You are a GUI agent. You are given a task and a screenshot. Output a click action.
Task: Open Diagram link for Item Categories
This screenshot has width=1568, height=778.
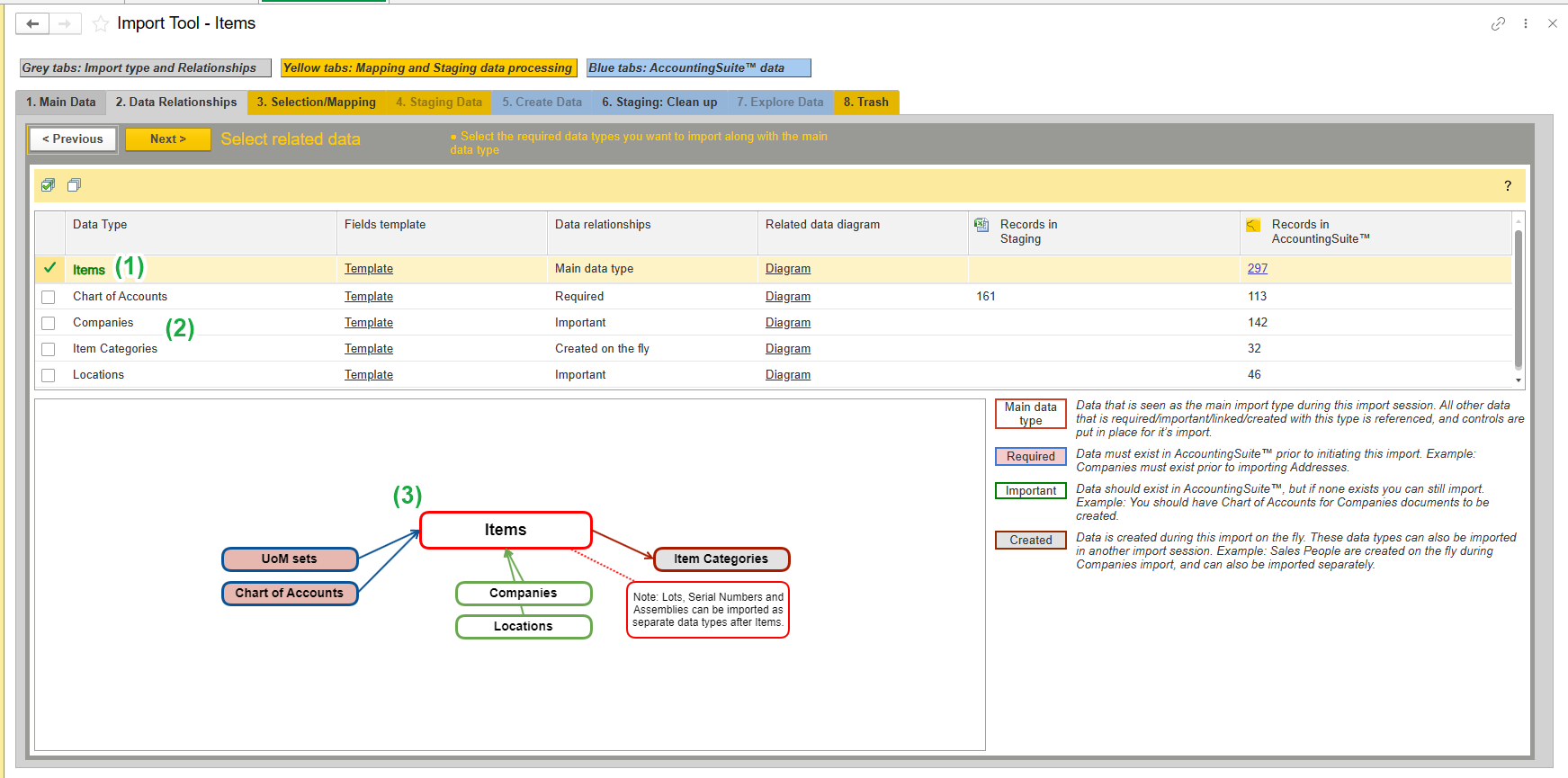[x=788, y=349]
